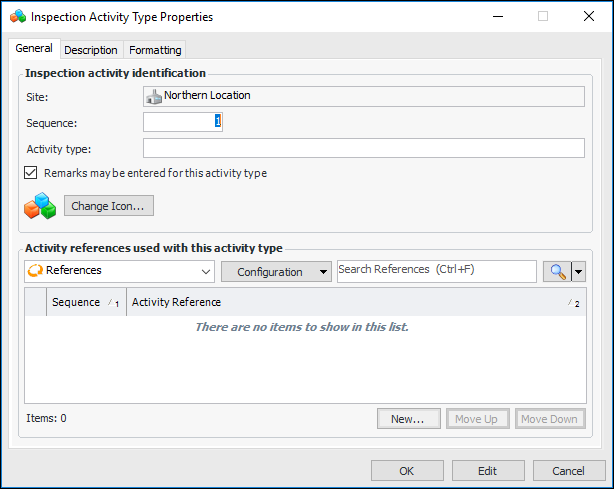
Task: Click the window title bar app icon
Action: 18,17
